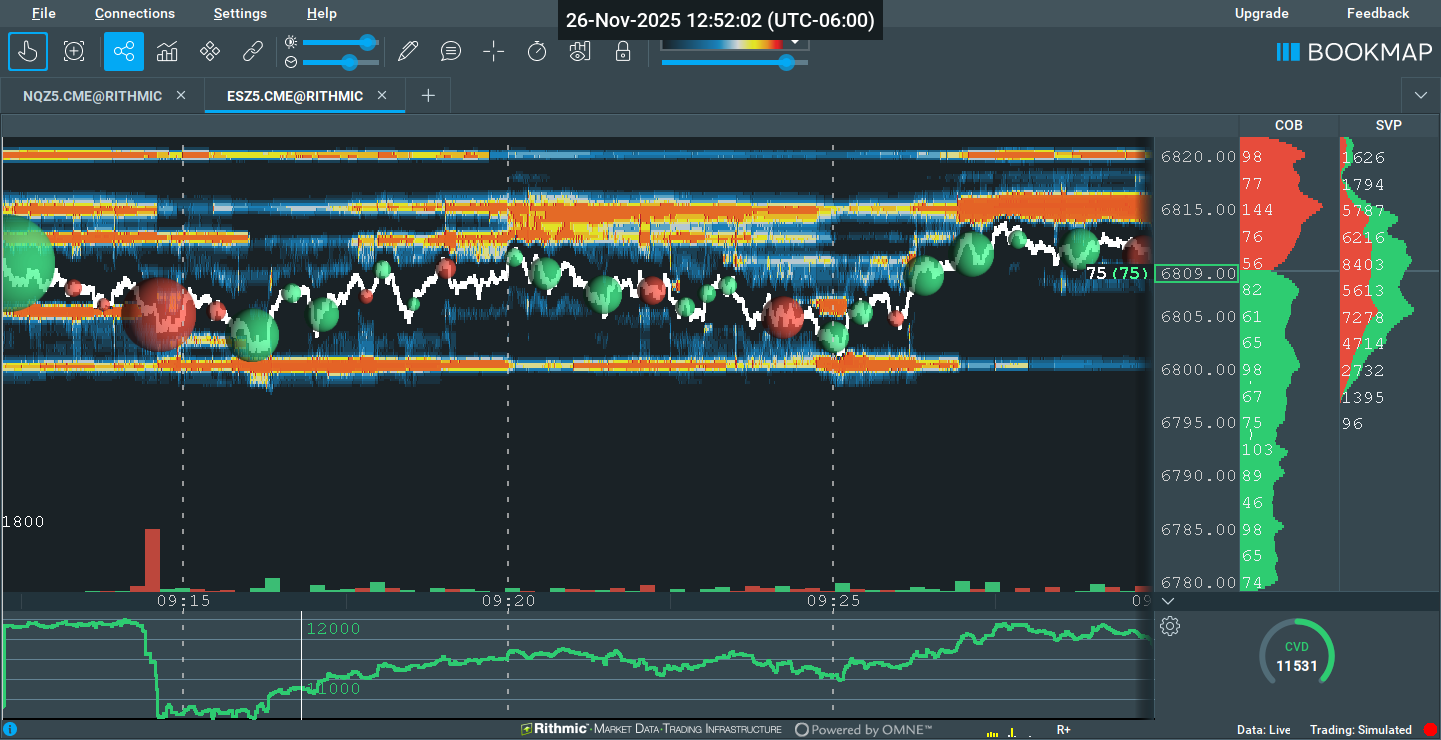Click the Upgrade button

click(x=1262, y=13)
